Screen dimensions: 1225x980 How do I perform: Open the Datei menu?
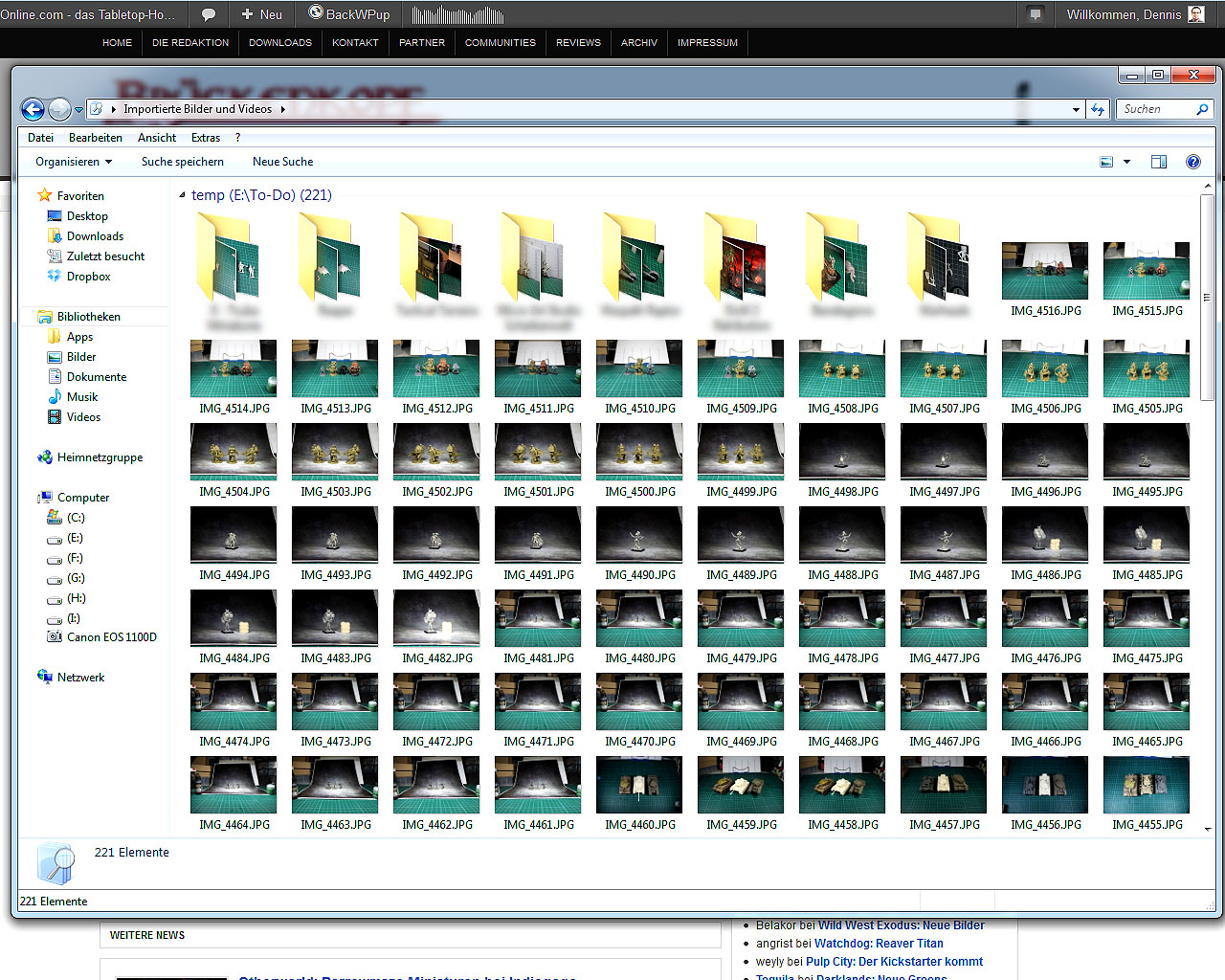point(40,138)
